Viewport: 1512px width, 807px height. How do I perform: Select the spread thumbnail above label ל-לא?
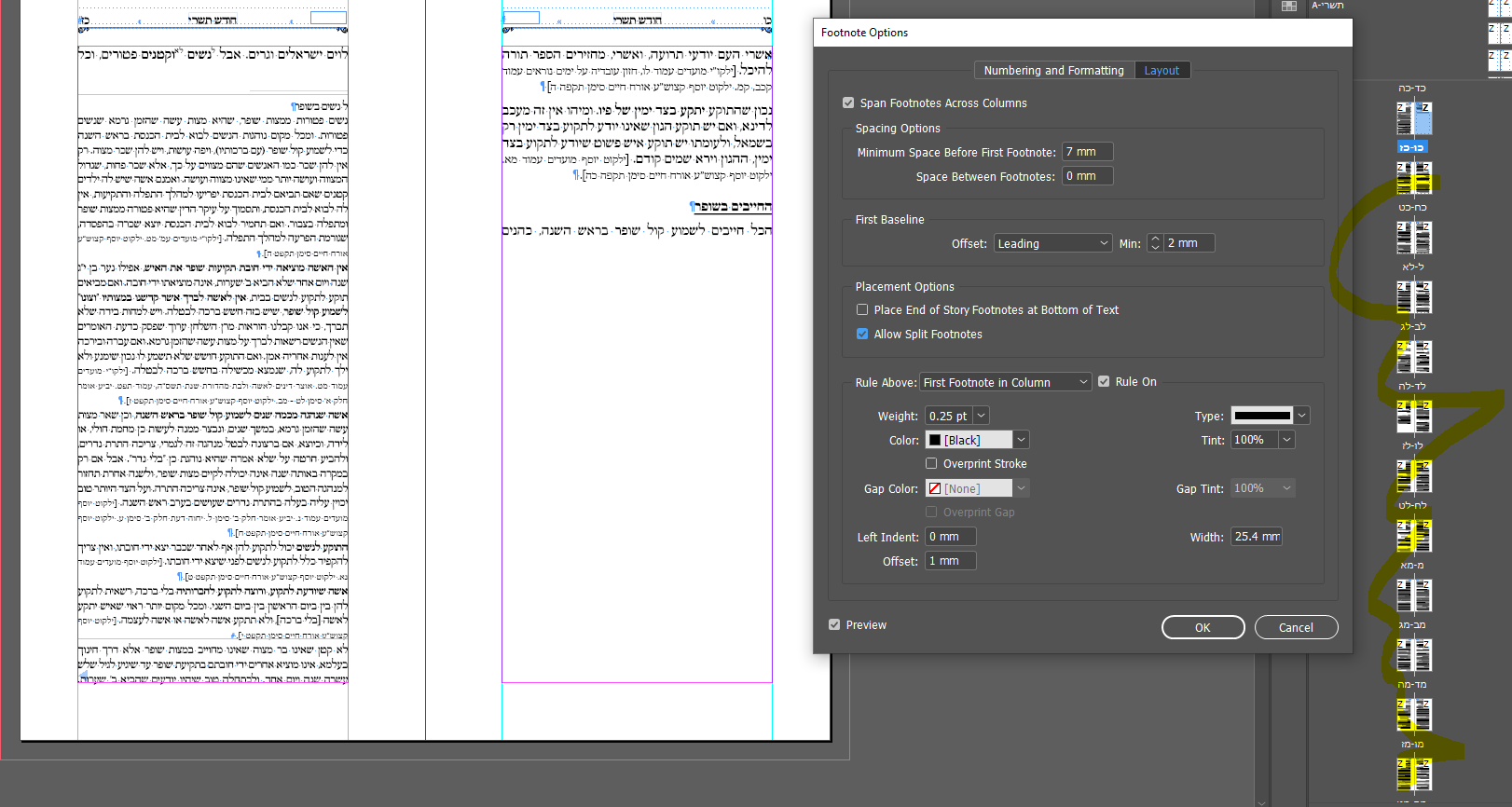[1413, 239]
